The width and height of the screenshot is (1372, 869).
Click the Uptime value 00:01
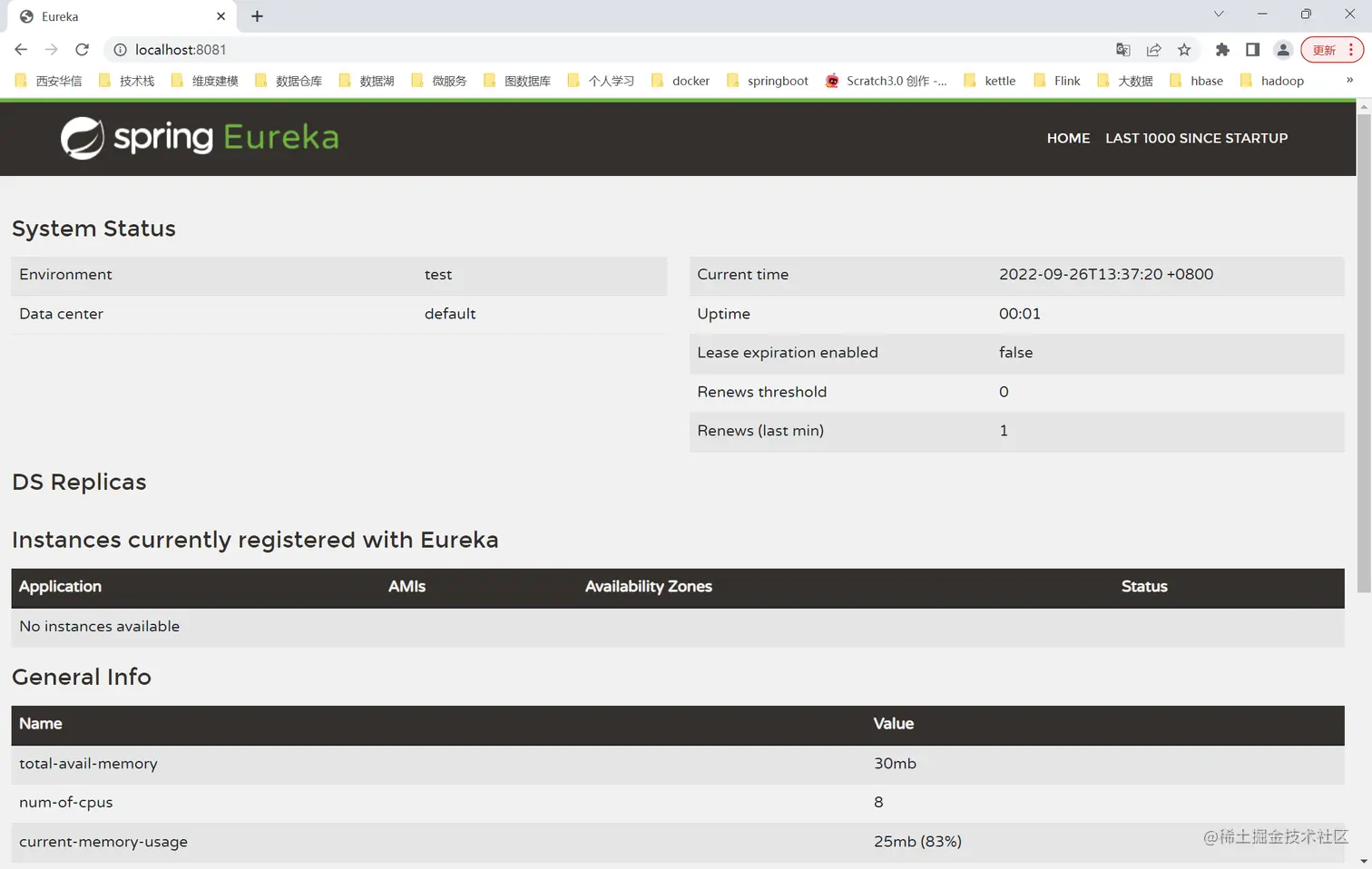pos(1020,314)
